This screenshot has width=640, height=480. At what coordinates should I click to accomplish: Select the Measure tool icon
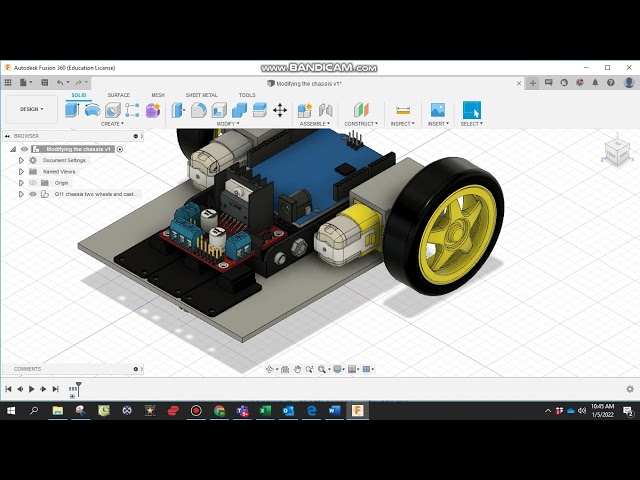[x=403, y=110]
